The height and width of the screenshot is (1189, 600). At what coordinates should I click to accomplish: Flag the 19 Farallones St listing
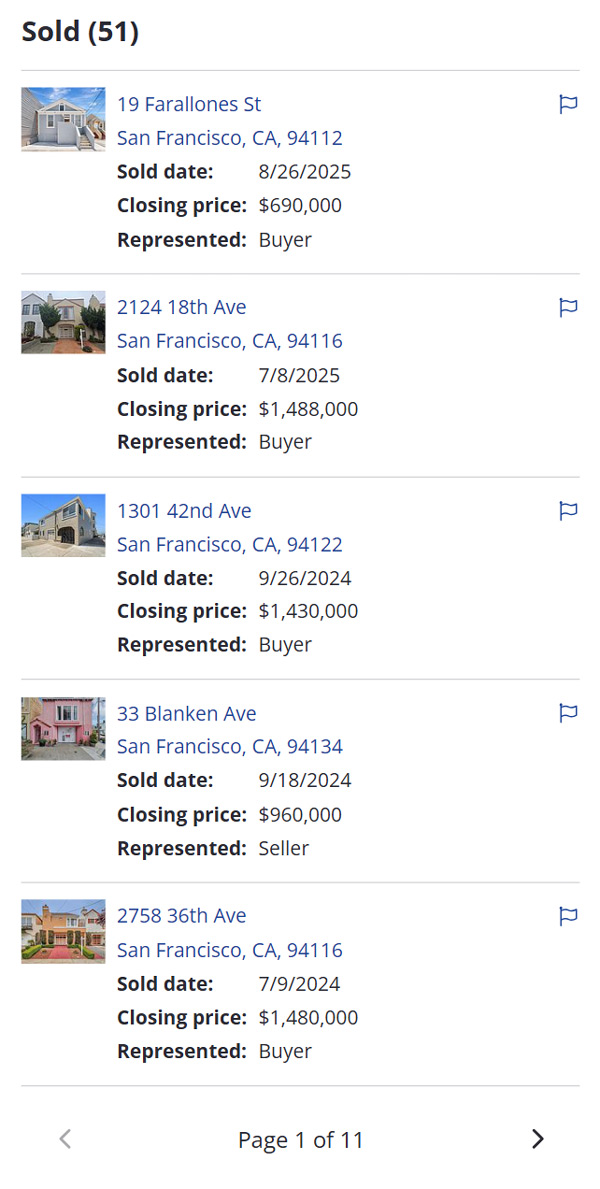pos(568,104)
